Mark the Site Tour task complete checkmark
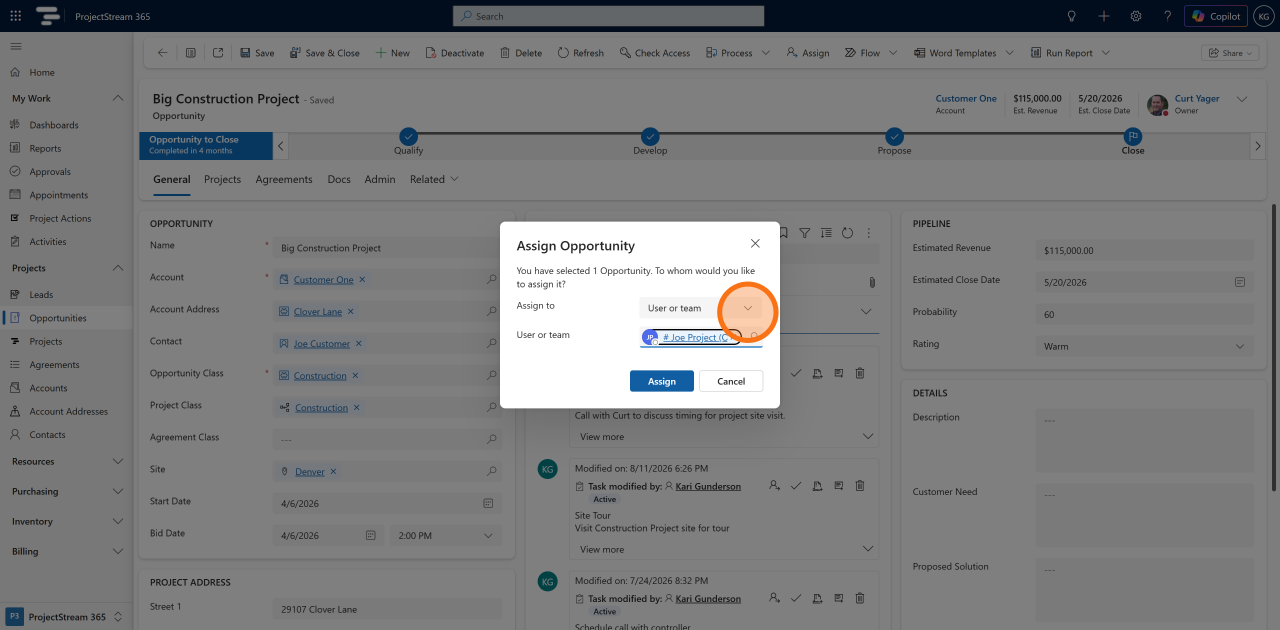 (x=796, y=486)
